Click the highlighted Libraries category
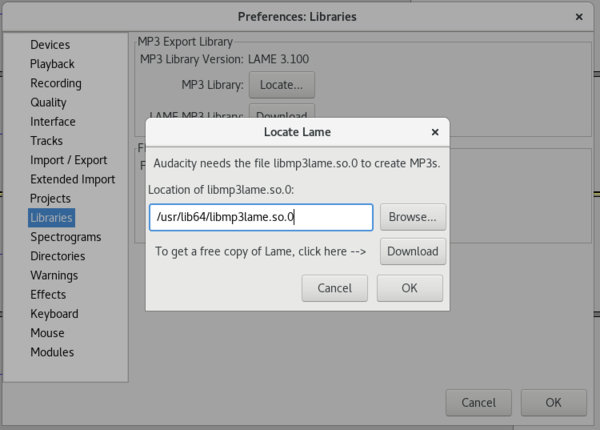This screenshot has height=430, width=600. pos(51,218)
